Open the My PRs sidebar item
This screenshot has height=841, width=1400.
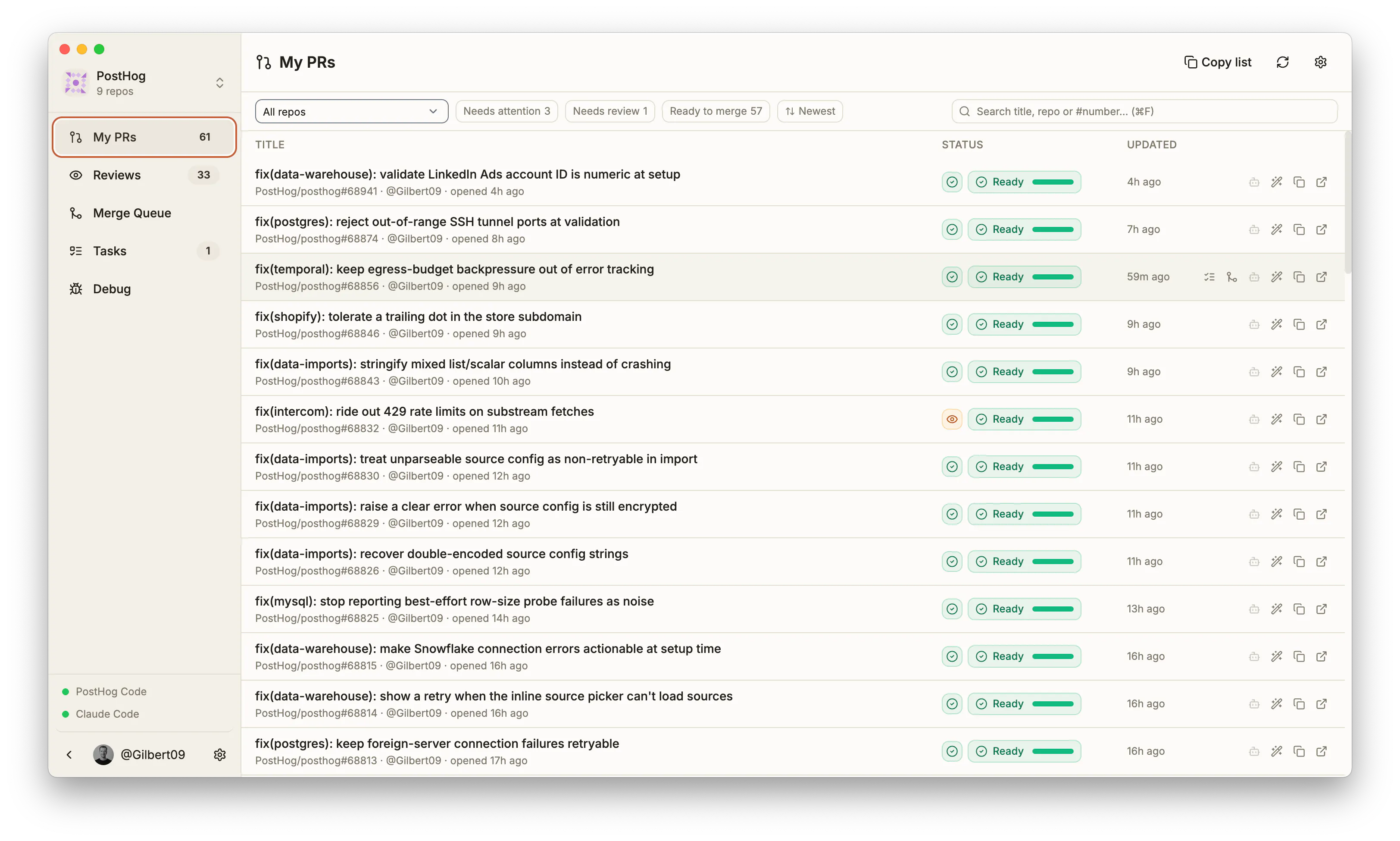144,137
